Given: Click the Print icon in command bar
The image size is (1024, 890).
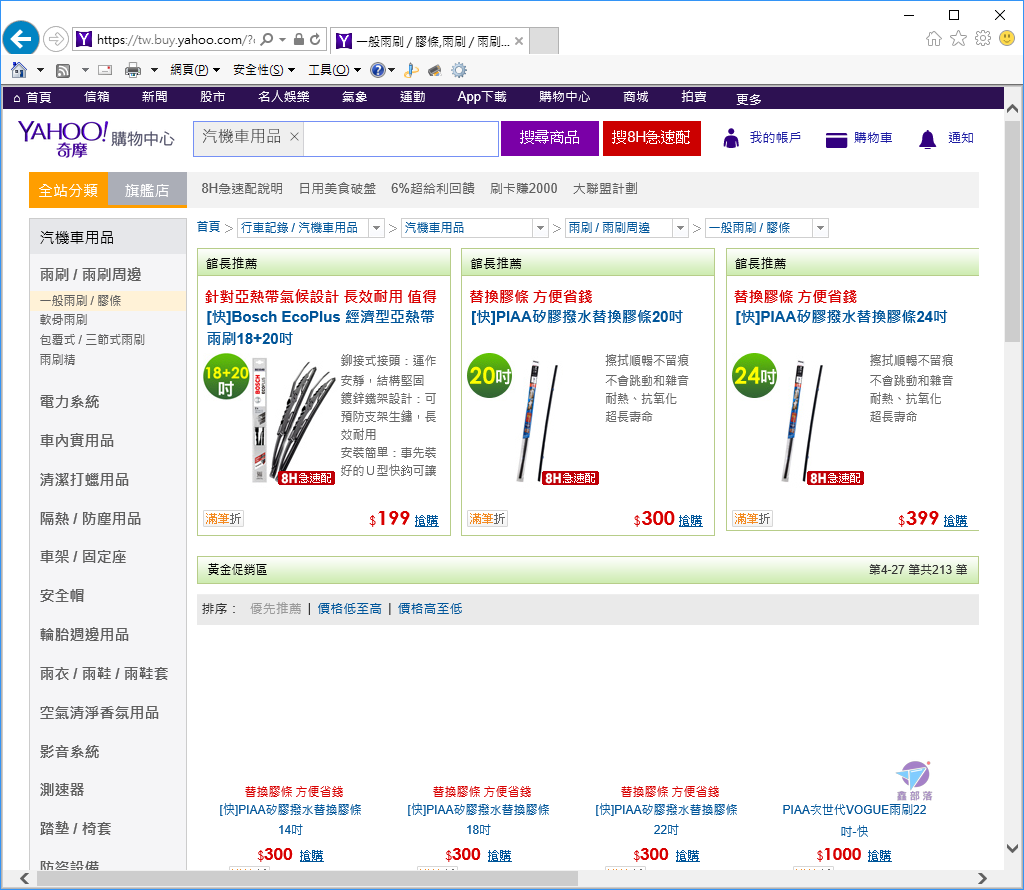Looking at the screenshot, I should (133, 70).
